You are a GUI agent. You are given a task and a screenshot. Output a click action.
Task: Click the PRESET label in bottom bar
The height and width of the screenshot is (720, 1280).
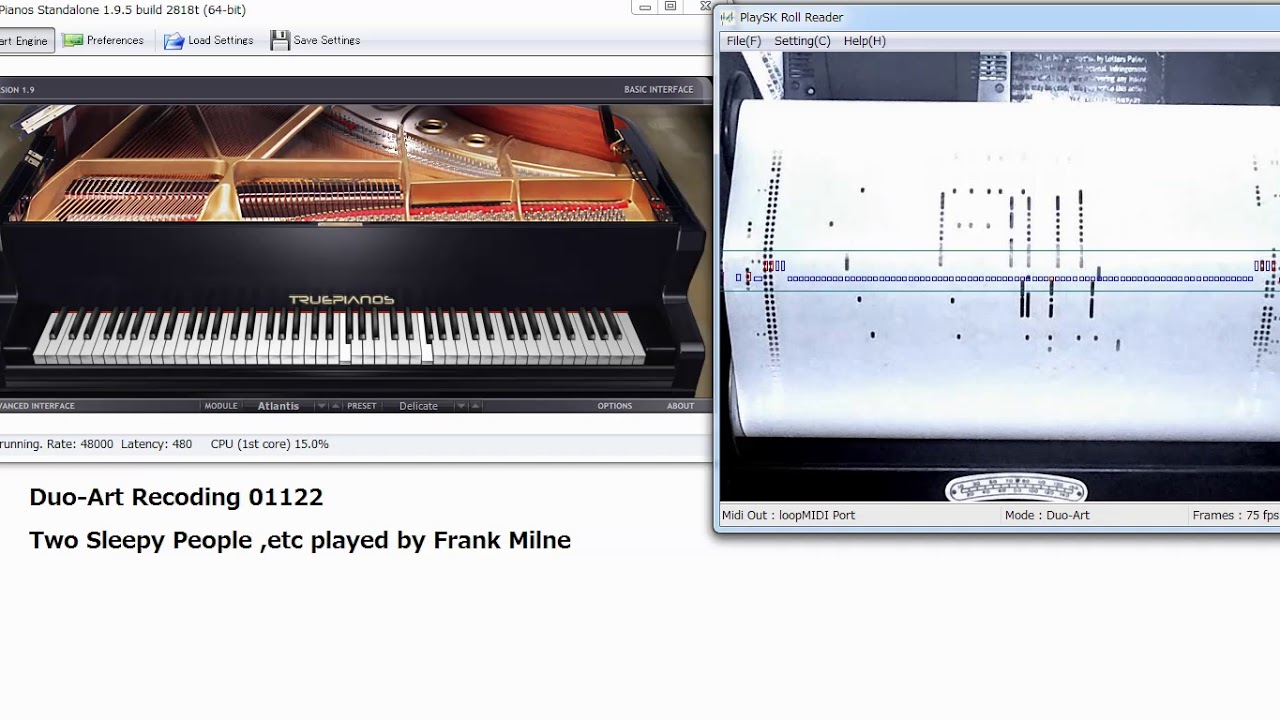(x=361, y=406)
